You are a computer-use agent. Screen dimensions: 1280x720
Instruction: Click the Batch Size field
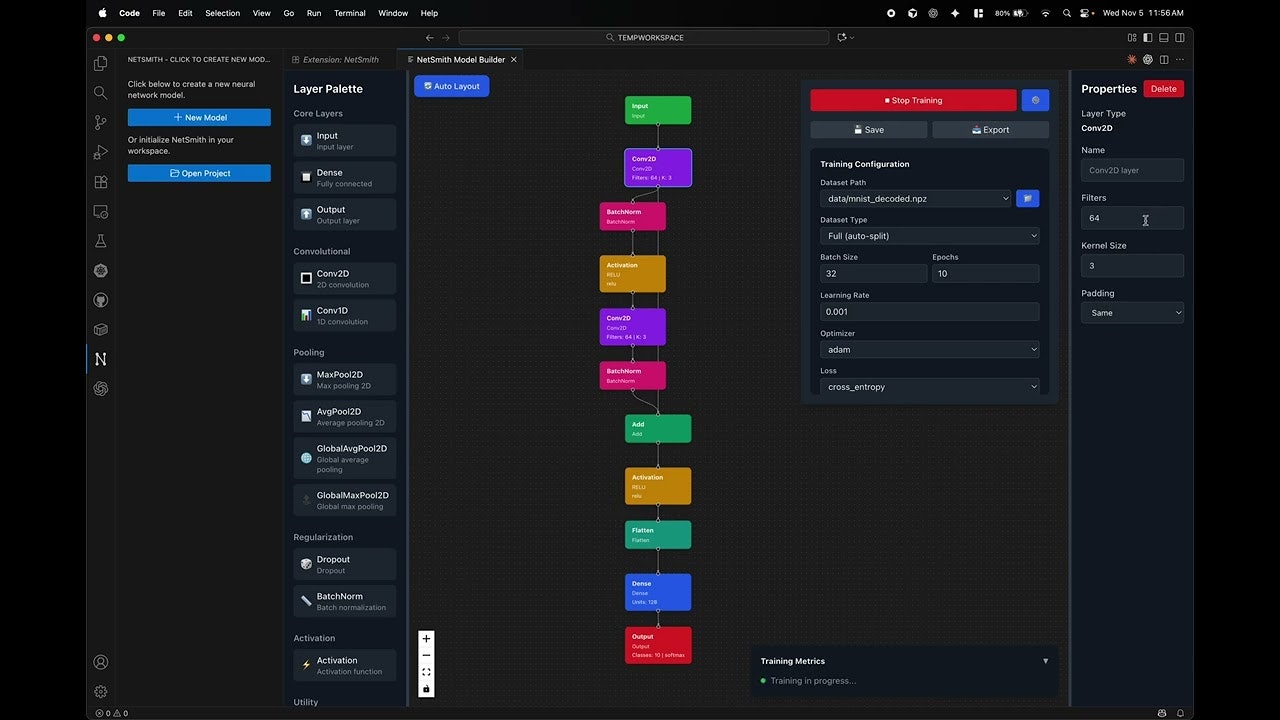click(874, 273)
